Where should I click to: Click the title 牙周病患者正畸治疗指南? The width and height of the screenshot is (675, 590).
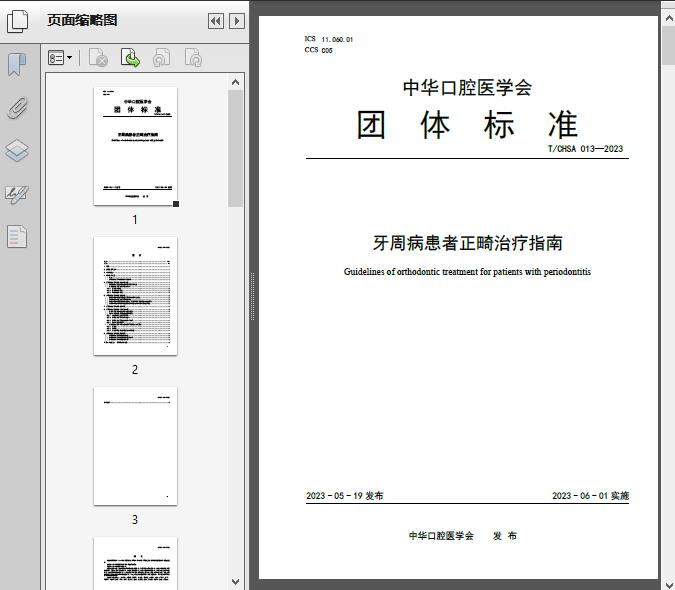468,243
